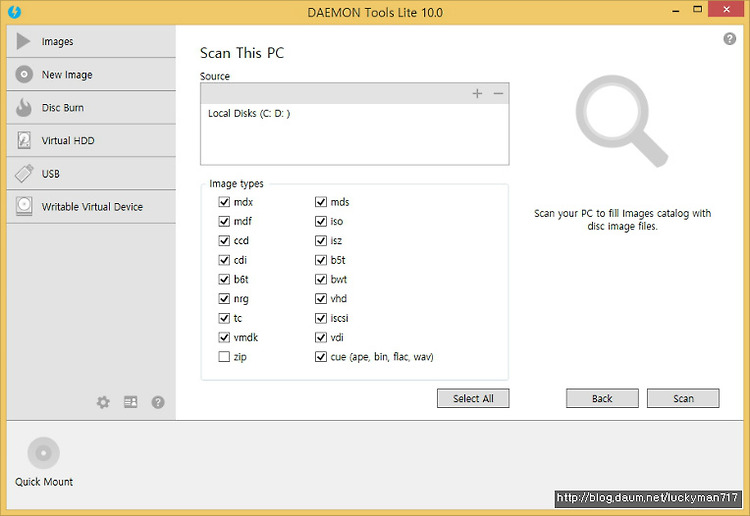Click the Writable Virtual Device icon

(x=24, y=206)
